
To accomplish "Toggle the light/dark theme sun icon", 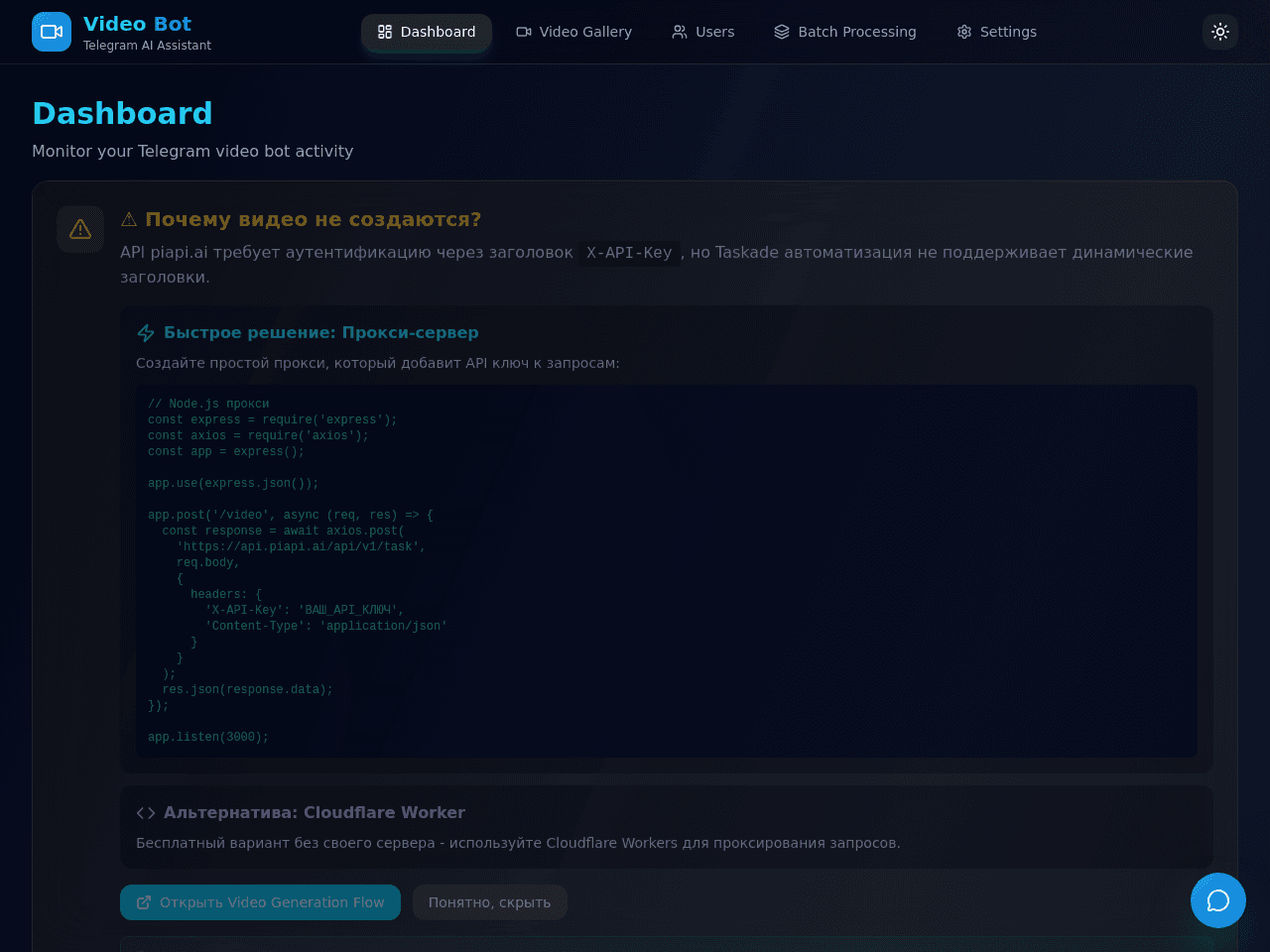I will [x=1220, y=32].
